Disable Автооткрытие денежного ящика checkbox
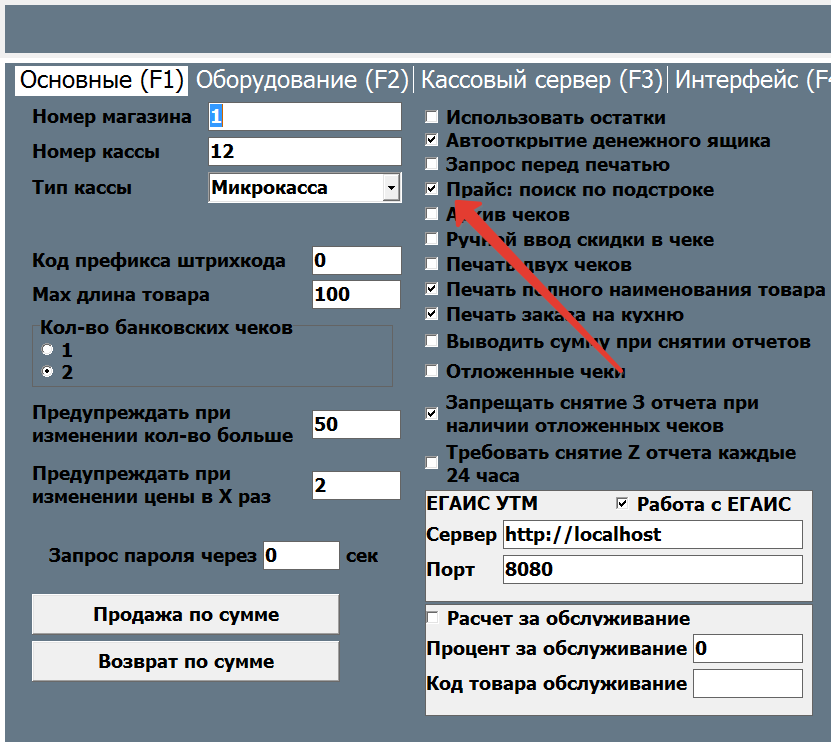This screenshot has width=831, height=742. tap(432, 141)
